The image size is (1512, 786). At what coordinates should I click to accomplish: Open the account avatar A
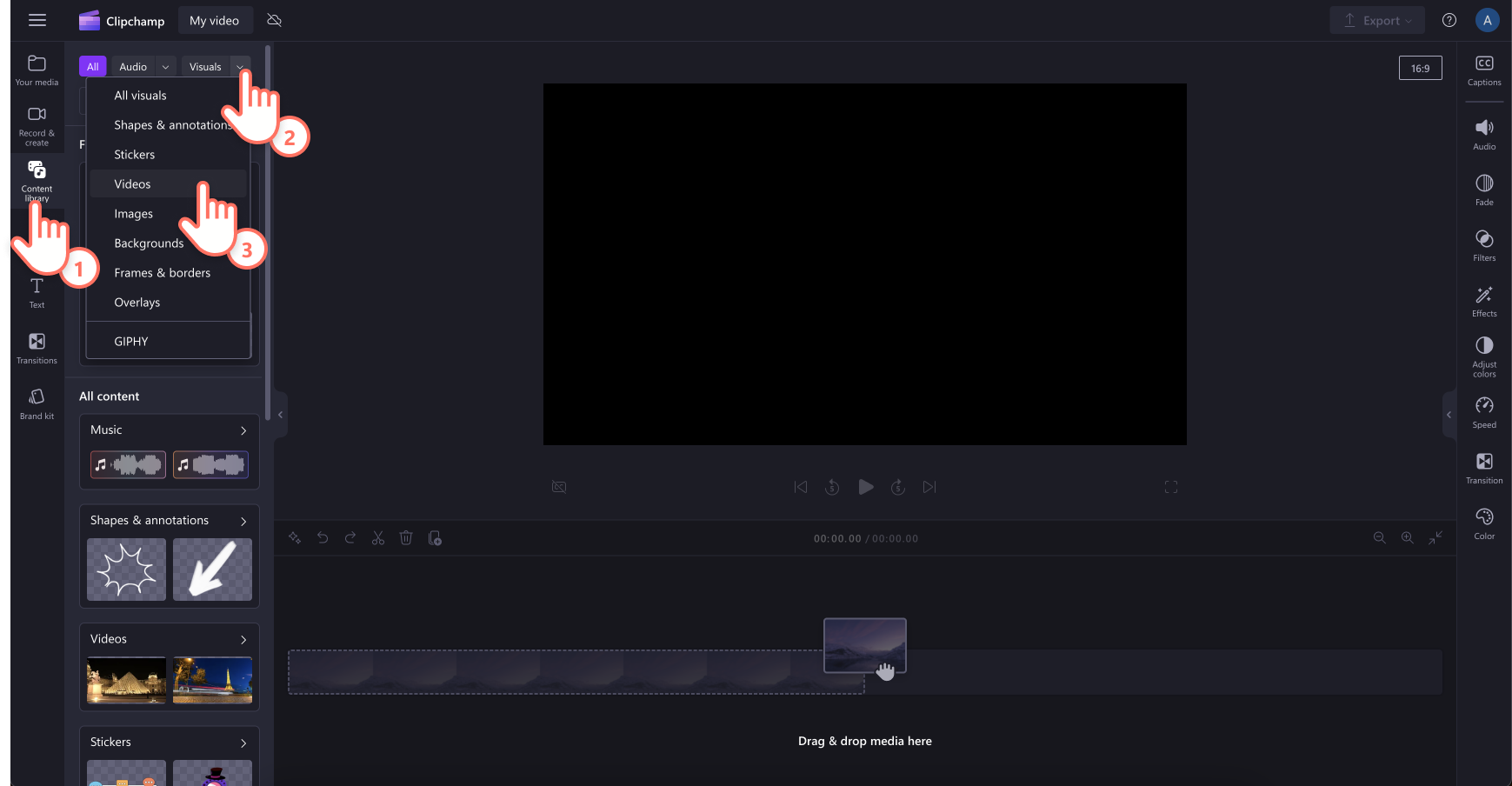(1488, 20)
